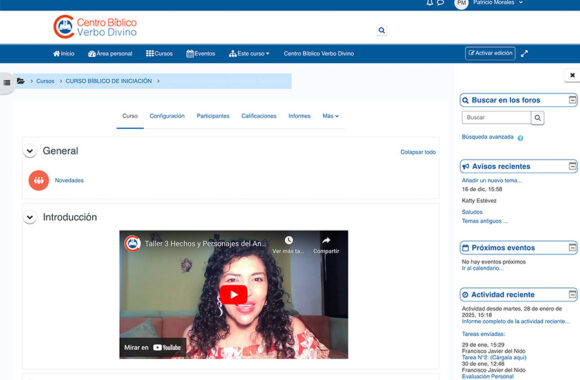Click the Próximos eventos calendar icon
Image resolution: width=580 pixels, height=380 pixels.
coord(466,248)
